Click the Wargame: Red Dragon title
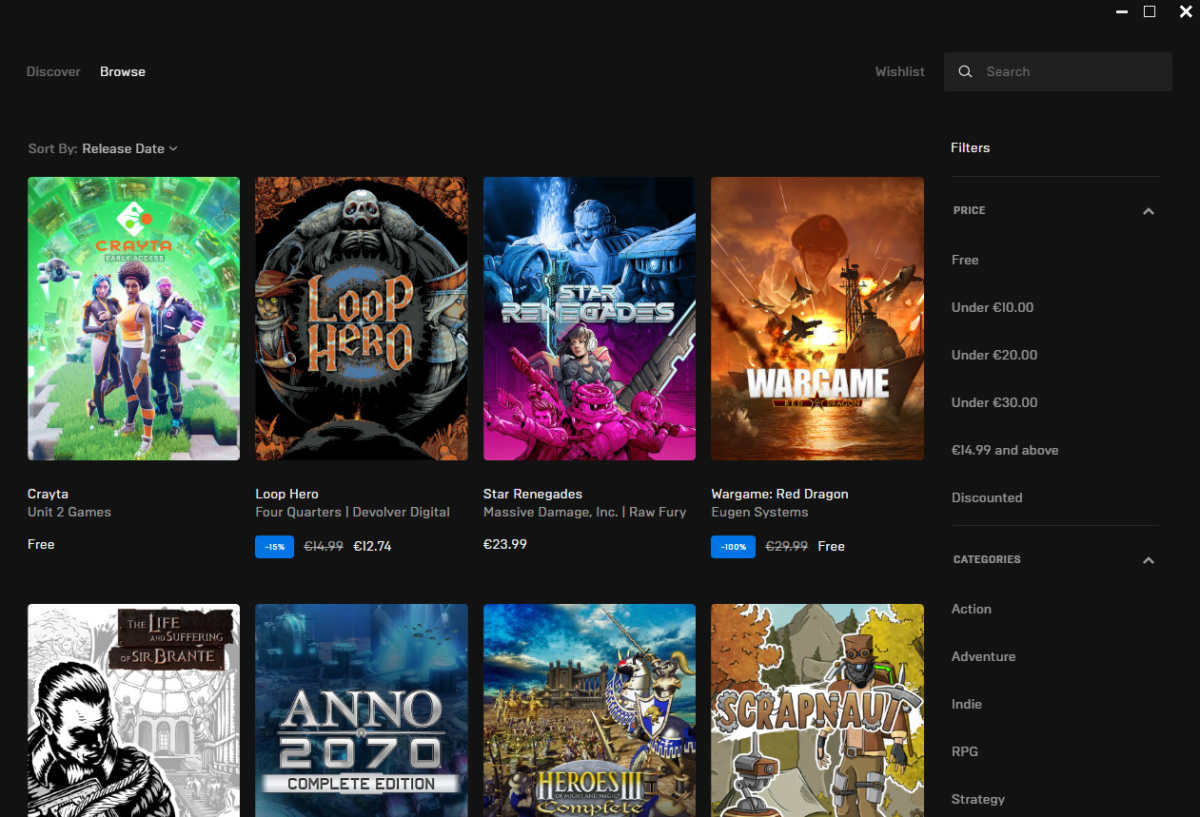The height and width of the screenshot is (817, 1200). 779,494
